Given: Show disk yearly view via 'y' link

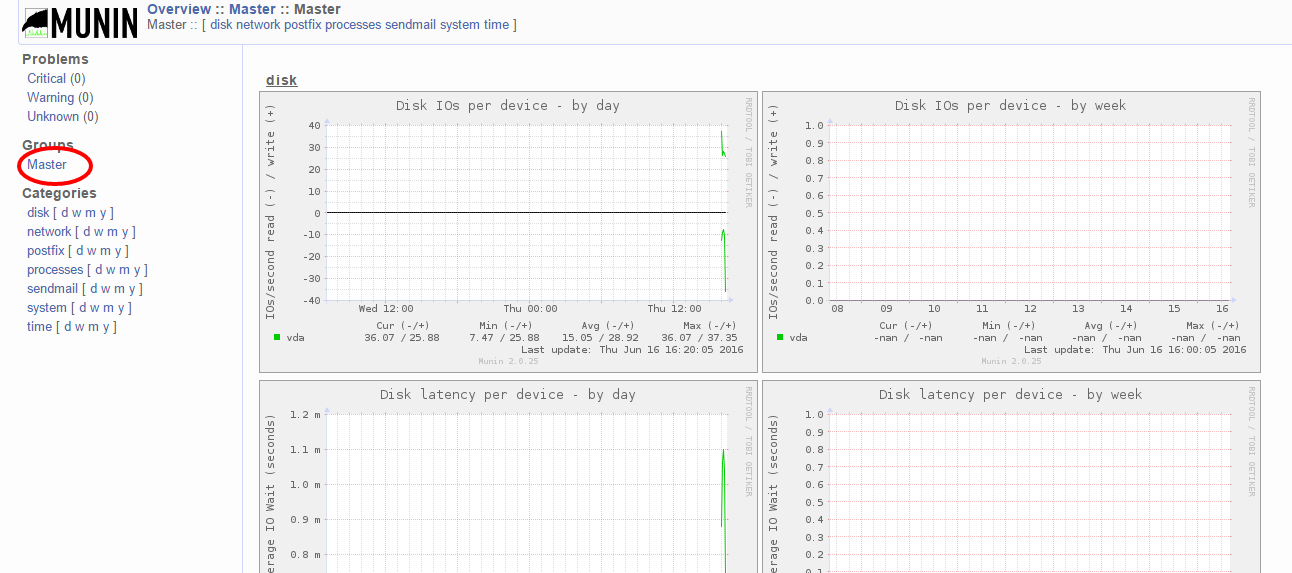Looking at the screenshot, I should click(x=103, y=213).
